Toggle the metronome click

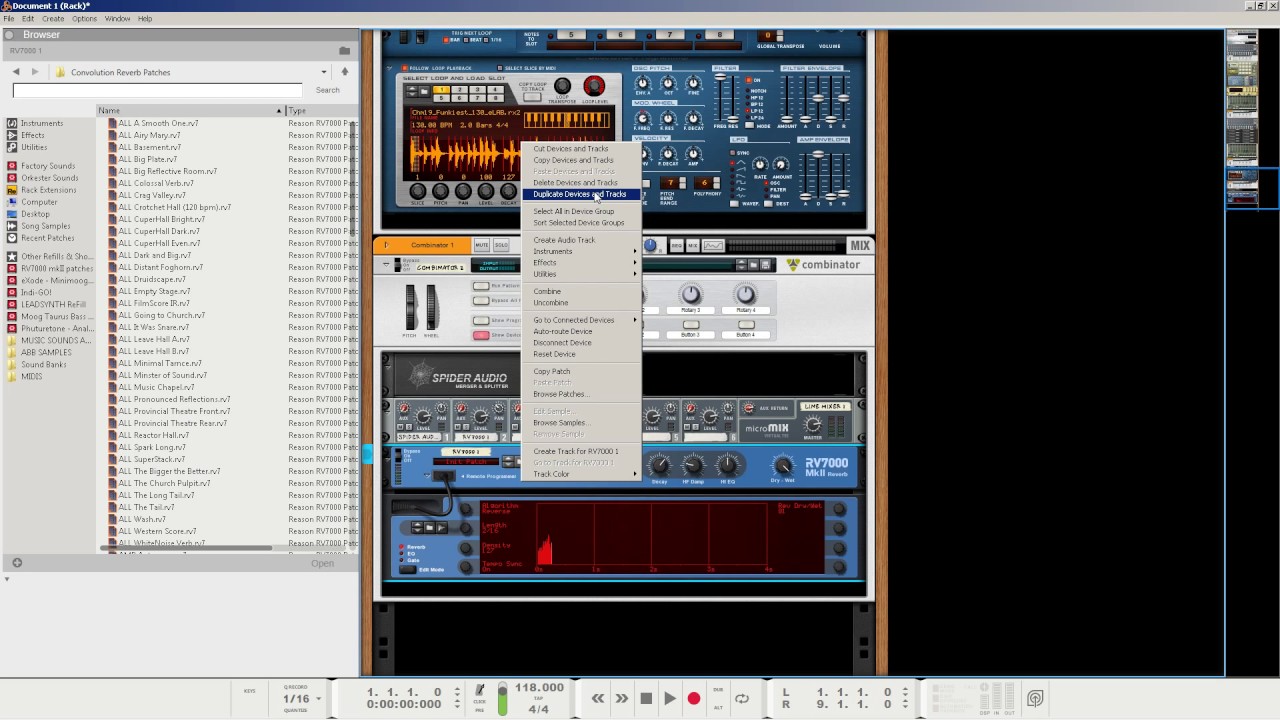tap(480, 690)
